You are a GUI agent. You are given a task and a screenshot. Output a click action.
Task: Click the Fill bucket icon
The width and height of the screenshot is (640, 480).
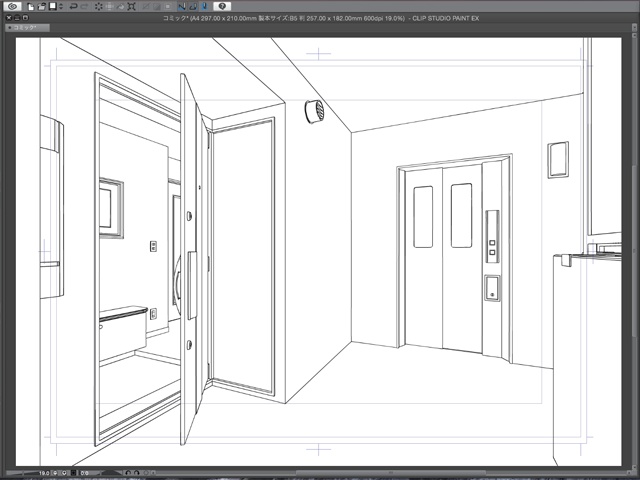click(x=121, y=7)
